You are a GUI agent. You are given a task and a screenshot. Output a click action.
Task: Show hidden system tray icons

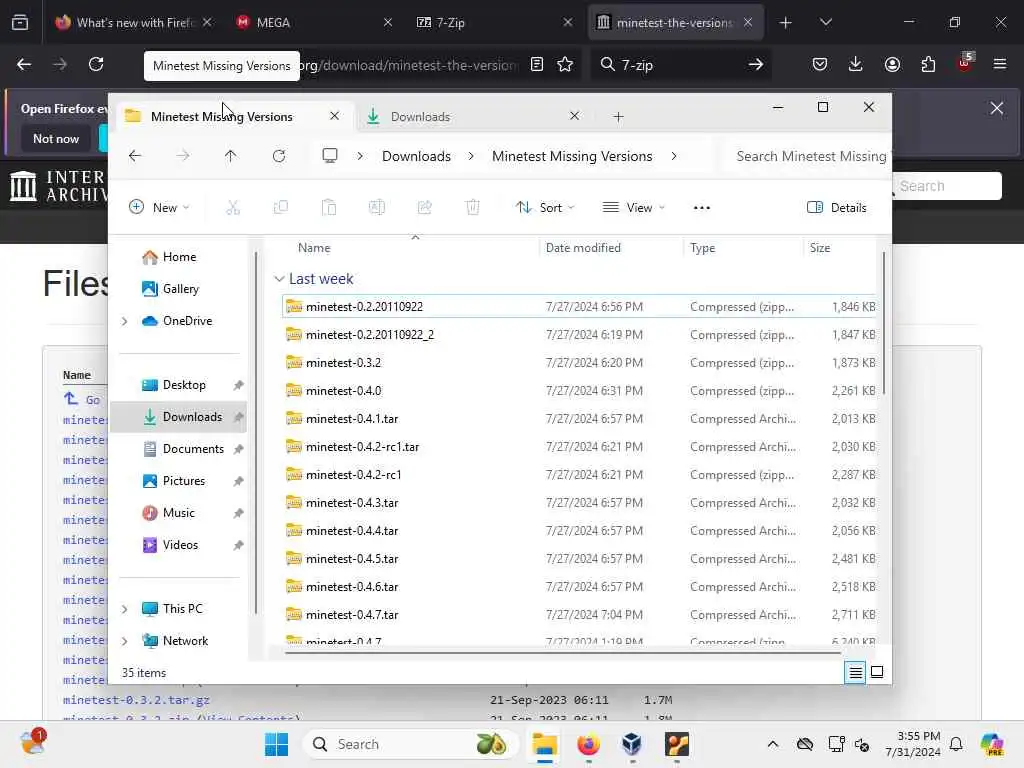click(x=773, y=744)
